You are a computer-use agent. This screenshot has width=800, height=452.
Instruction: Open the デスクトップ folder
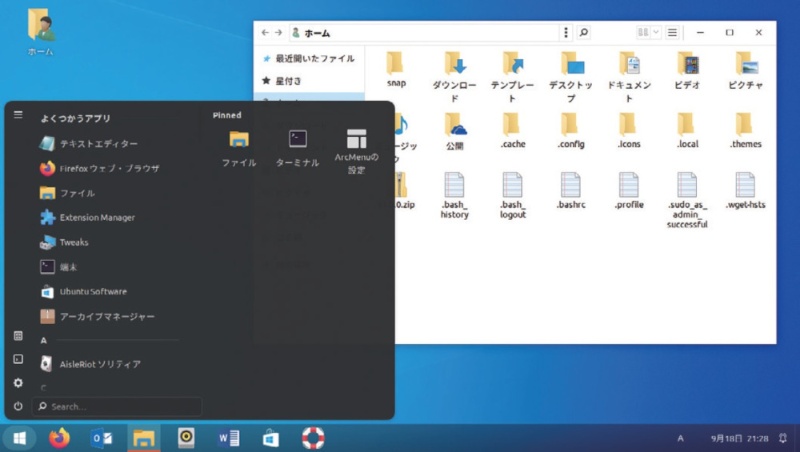(571, 77)
